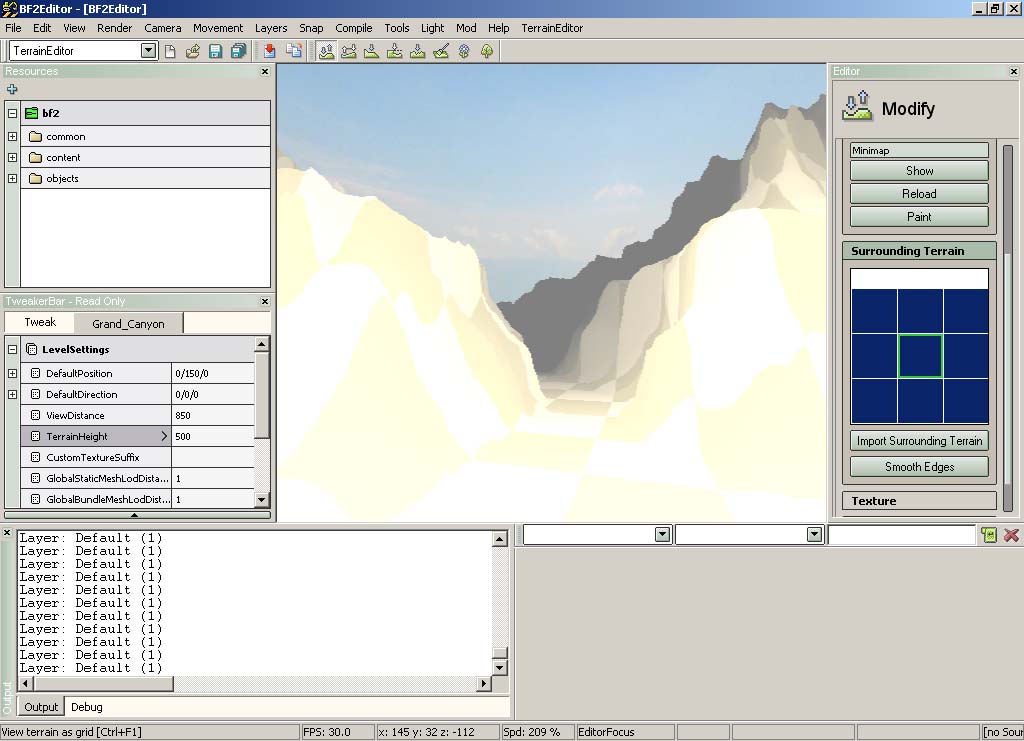This screenshot has height=741, width=1024.
Task: Open the Compile menu
Action: (353, 28)
